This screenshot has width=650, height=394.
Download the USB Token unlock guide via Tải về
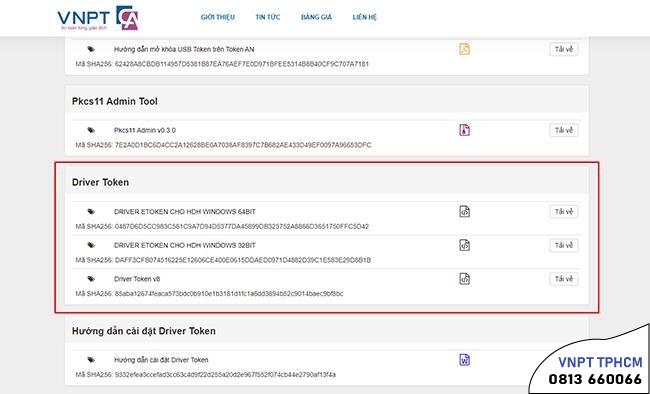[564, 49]
